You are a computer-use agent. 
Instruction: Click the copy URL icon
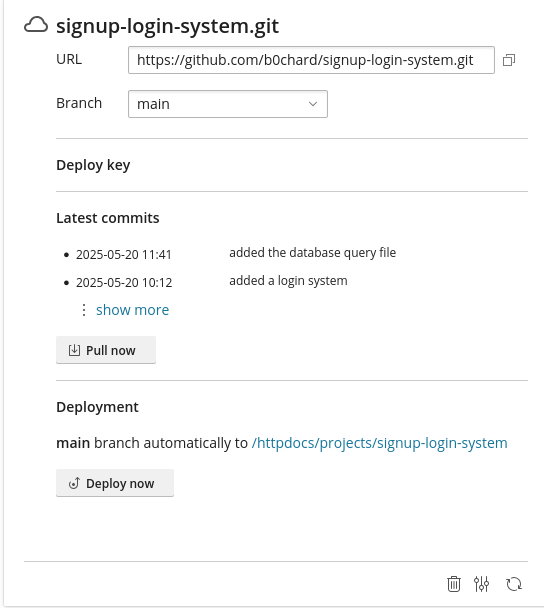509,60
